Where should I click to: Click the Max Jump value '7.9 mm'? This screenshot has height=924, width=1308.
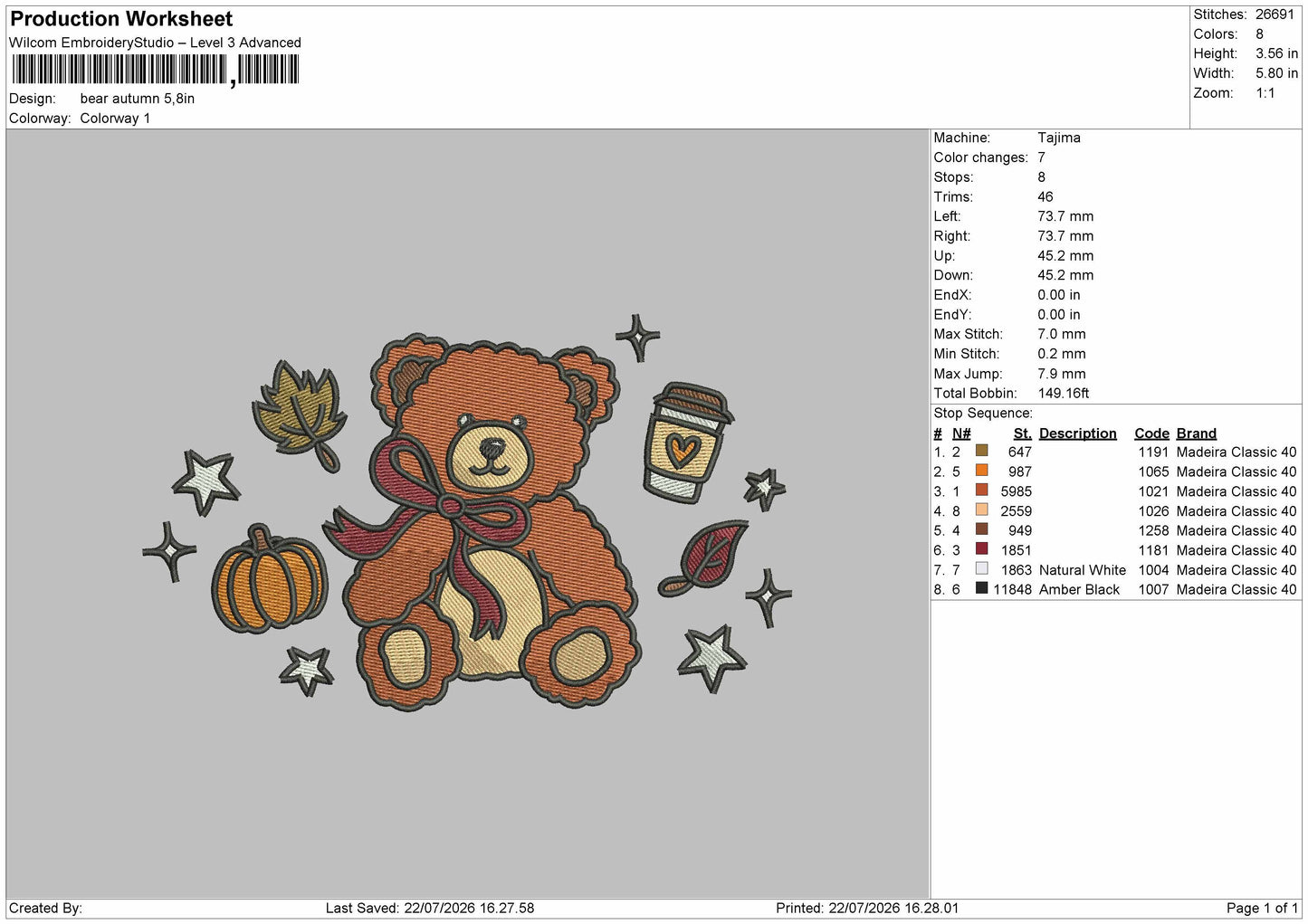[1062, 374]
